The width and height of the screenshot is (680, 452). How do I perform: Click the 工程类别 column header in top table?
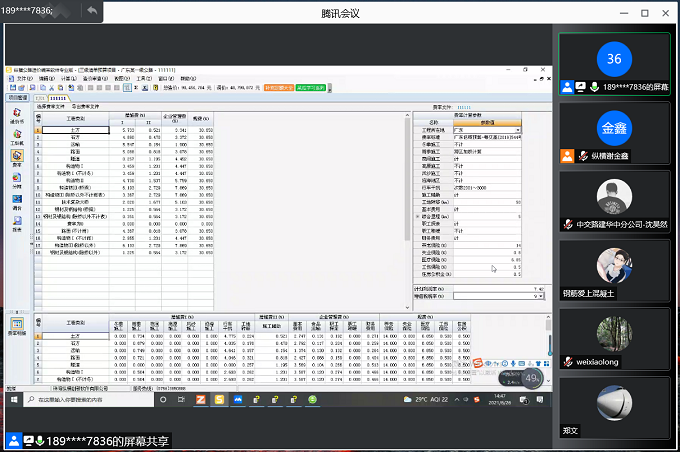point(75,119)
